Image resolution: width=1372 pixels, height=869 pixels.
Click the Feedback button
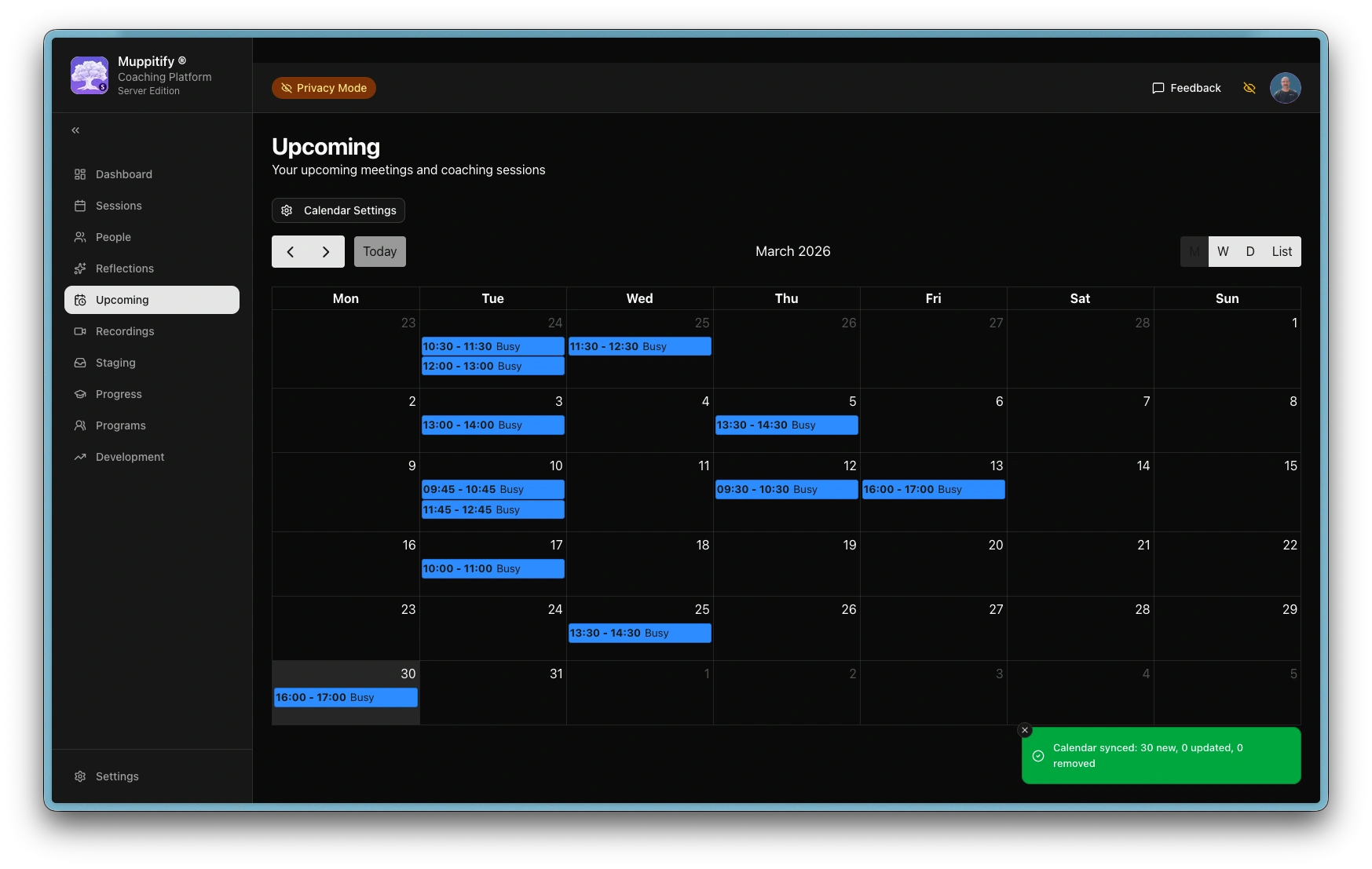click(1186, 88)
